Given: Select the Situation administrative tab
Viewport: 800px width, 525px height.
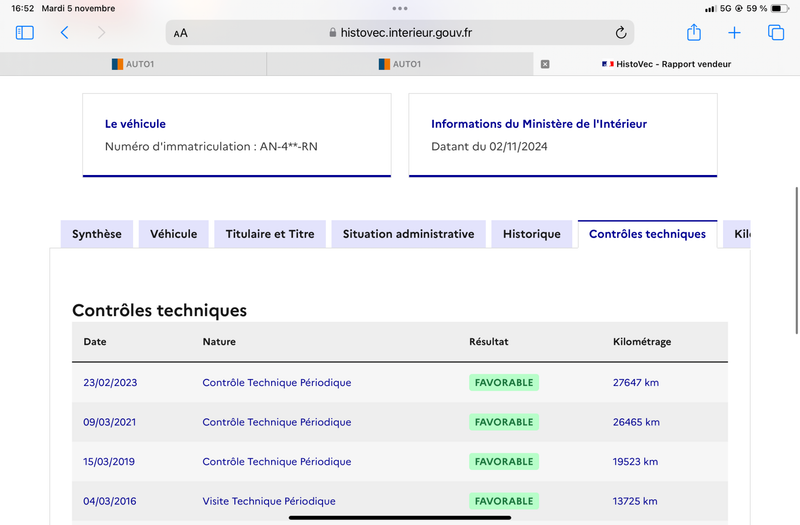Looking at the screenshot, I should point(408,234).
